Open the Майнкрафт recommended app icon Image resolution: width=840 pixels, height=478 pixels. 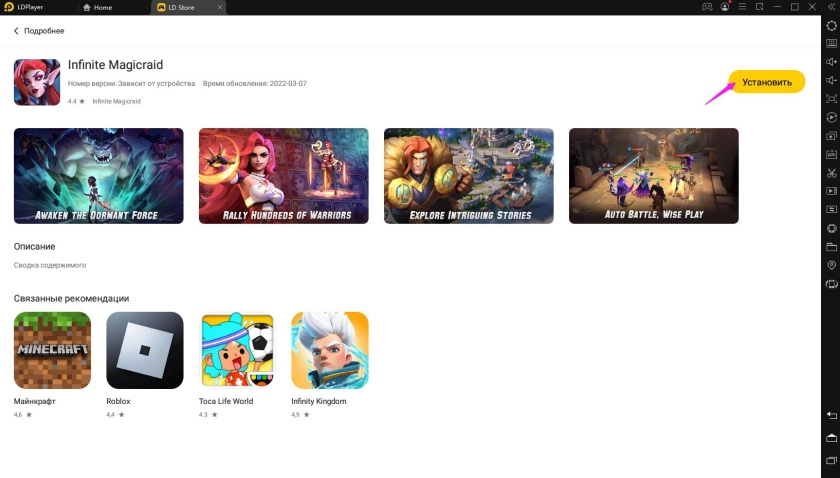click(x=52, y=350)
